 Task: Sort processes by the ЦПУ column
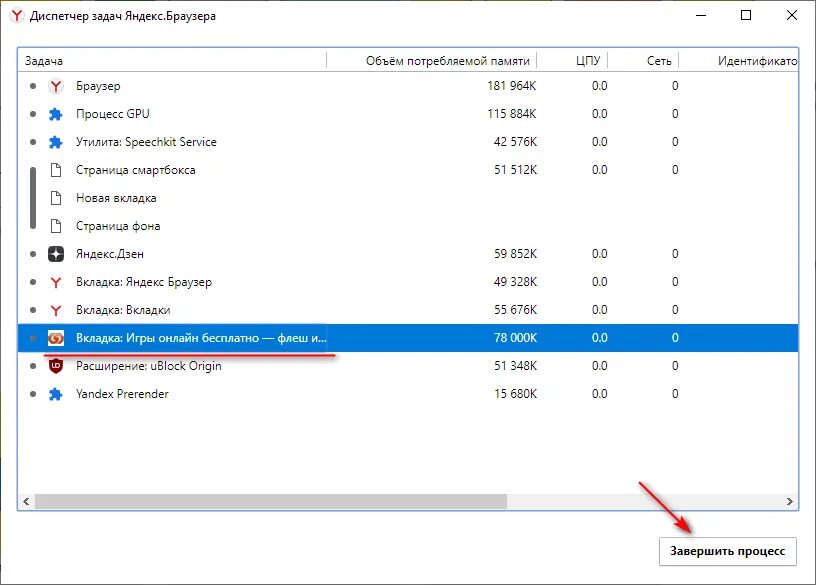coord(572,61)
